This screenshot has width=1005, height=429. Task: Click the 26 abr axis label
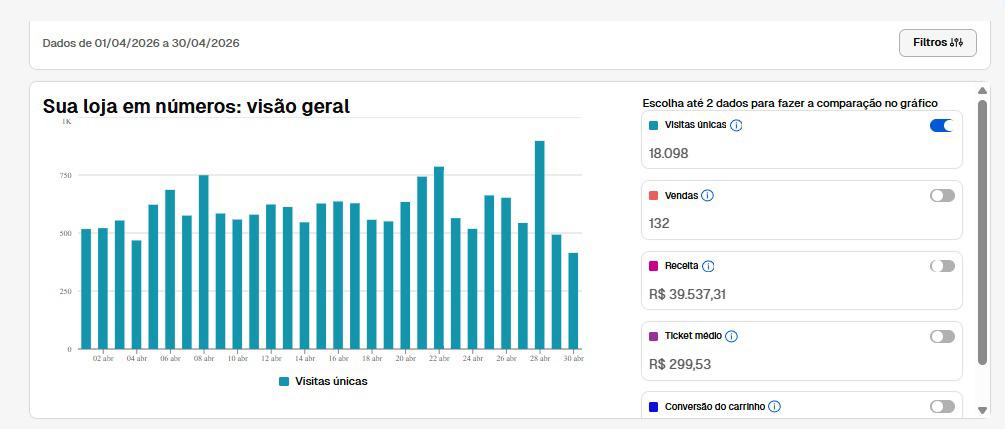click(506, 359)
